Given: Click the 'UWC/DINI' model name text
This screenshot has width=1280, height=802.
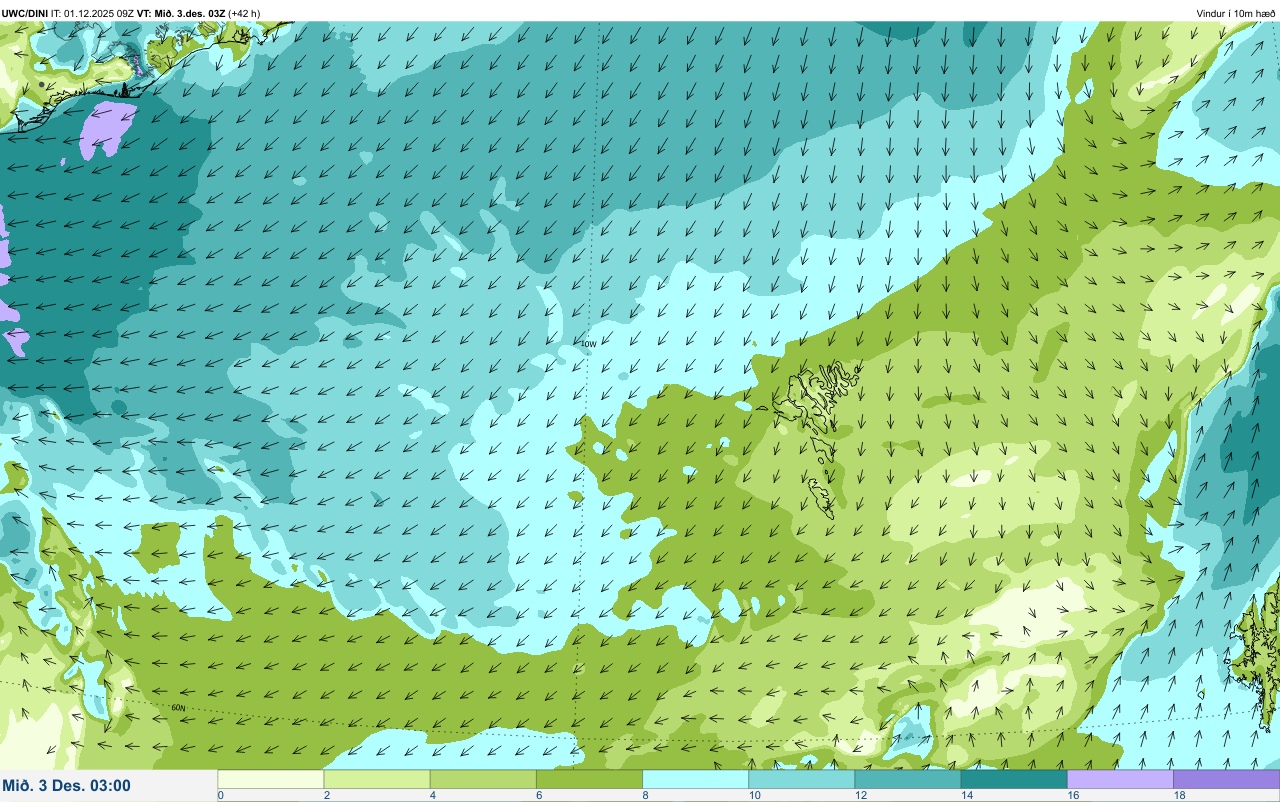Looking at the screenshot, I should pyautogui.click(x=25, y=13).
